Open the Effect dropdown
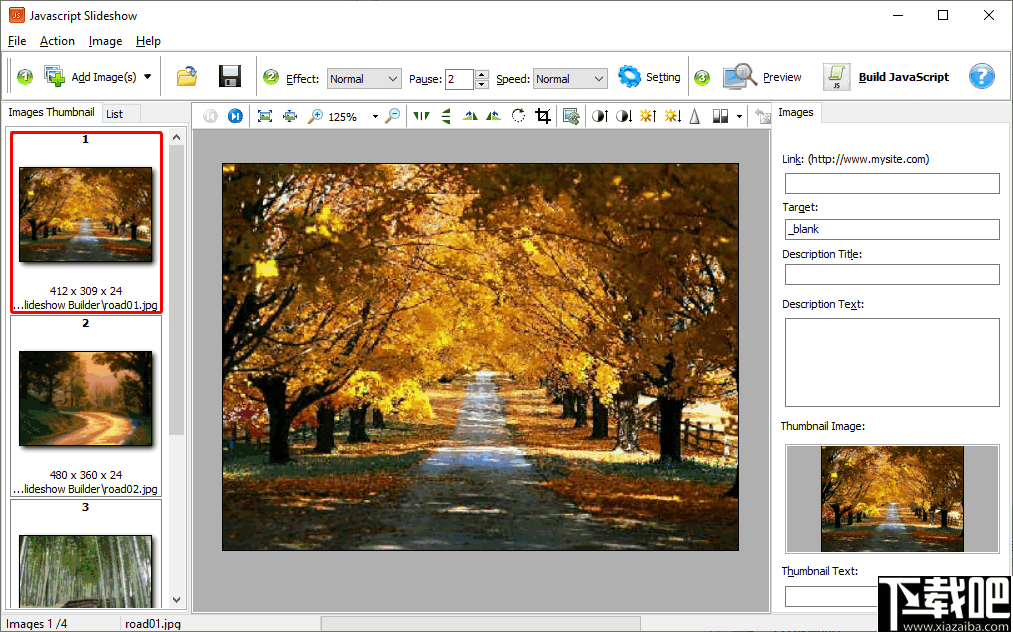1013x632 pixels. [364, 79]
